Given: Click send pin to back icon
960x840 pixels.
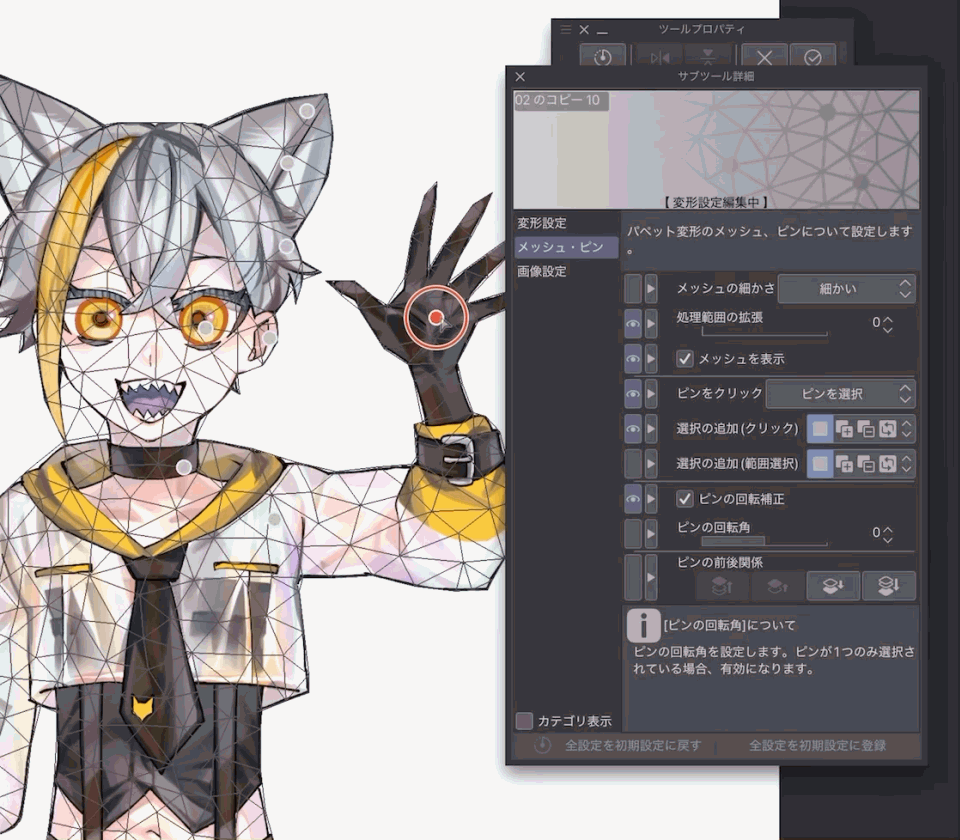Looking at the screenshot, I should (x=888, y=586).
